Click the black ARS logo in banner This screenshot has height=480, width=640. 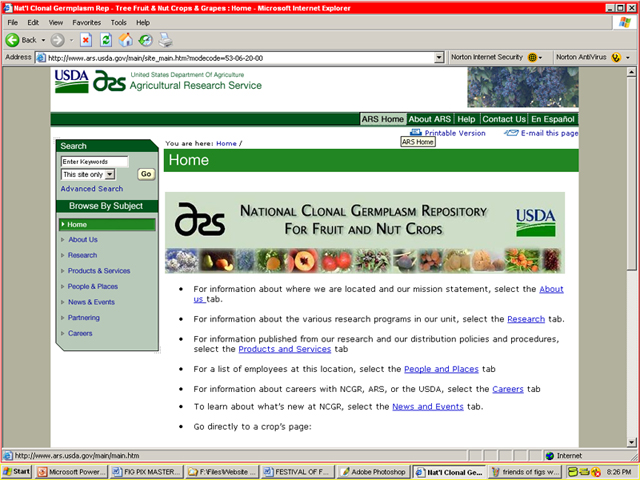[x=200, y=219]
